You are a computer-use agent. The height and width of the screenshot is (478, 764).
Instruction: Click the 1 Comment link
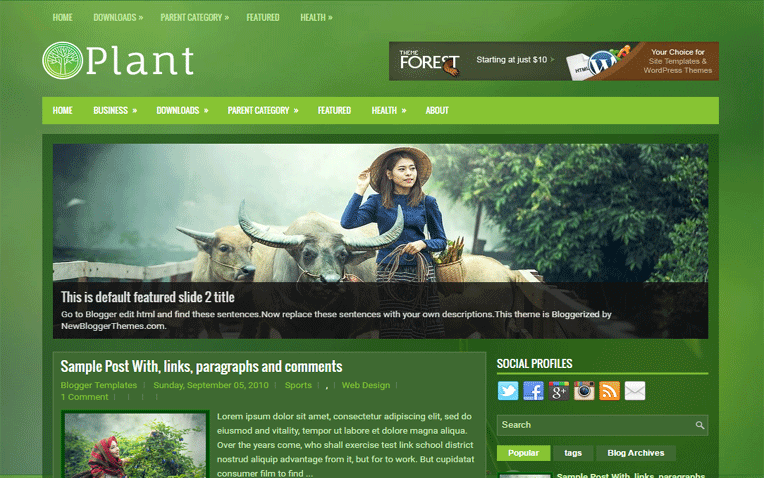click(84, 397)
